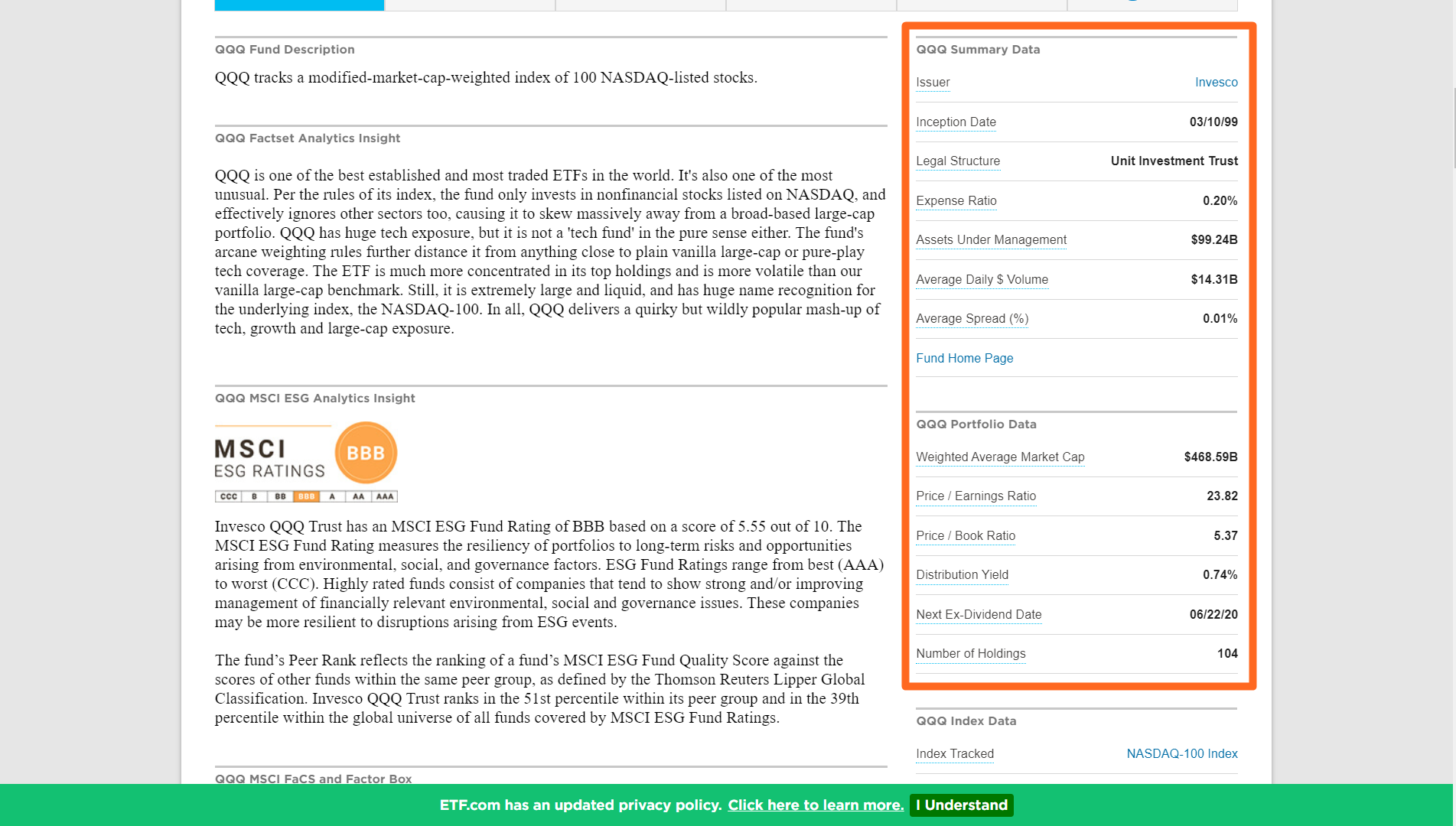This screenshot has width=1456, height=826.
Task: Select the inception date value 03/10/99
Action: click(x=1213, y=122)
